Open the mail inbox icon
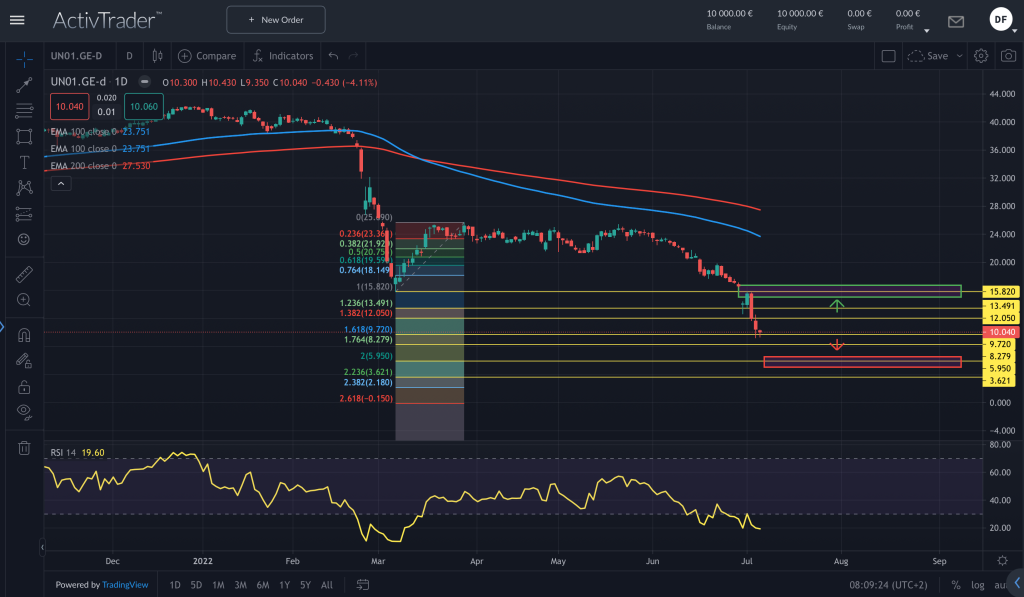 pyautogui.click(x=956, y=21)
